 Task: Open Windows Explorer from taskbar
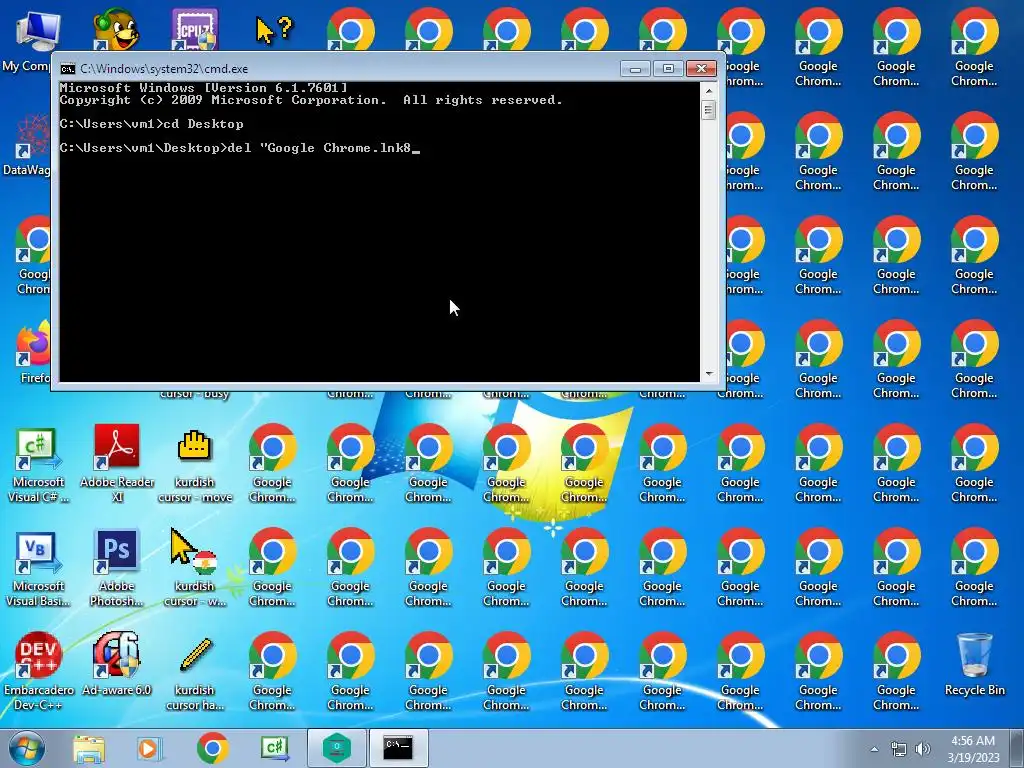point(88,748)
